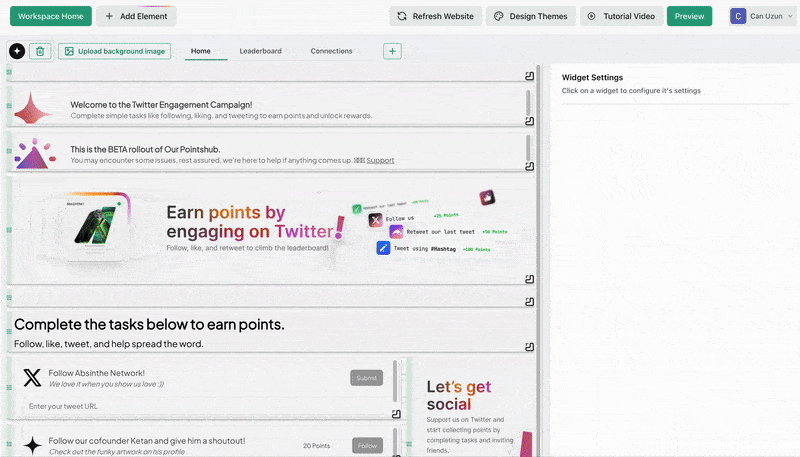Image resolution: width=800 pixels, height=457 pixels.
Task: Click resize handle of the empty widget above Welcome banner
Action: coord(530,76)
